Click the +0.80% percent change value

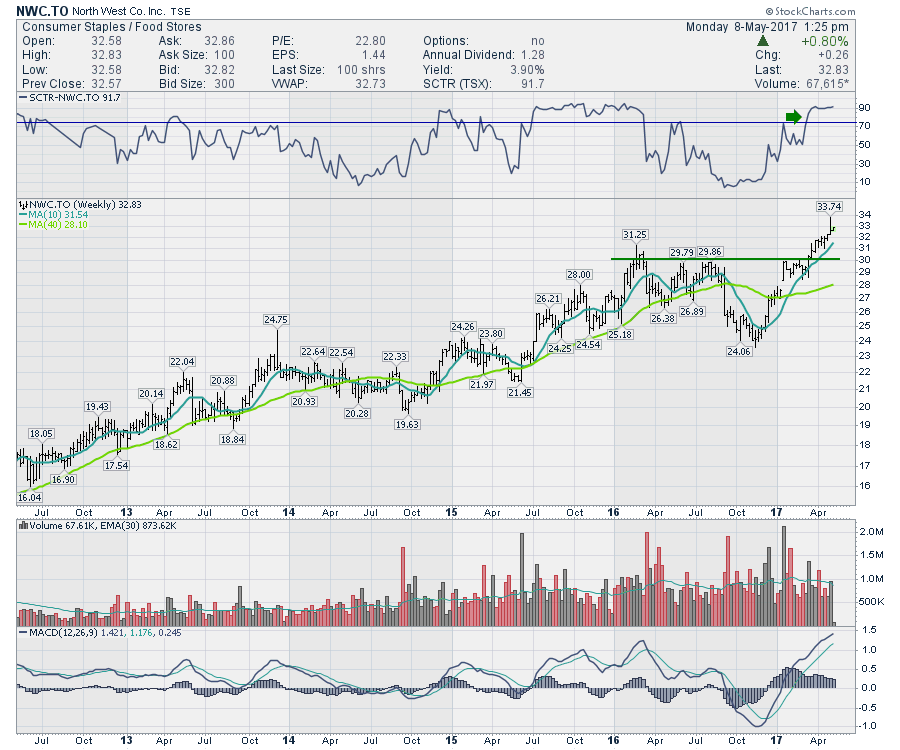click(825, 41)
